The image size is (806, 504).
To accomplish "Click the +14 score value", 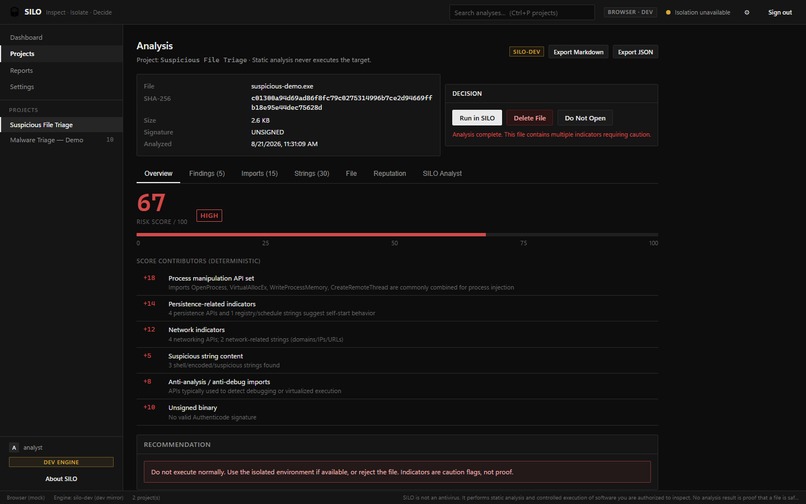I will 150,303.
